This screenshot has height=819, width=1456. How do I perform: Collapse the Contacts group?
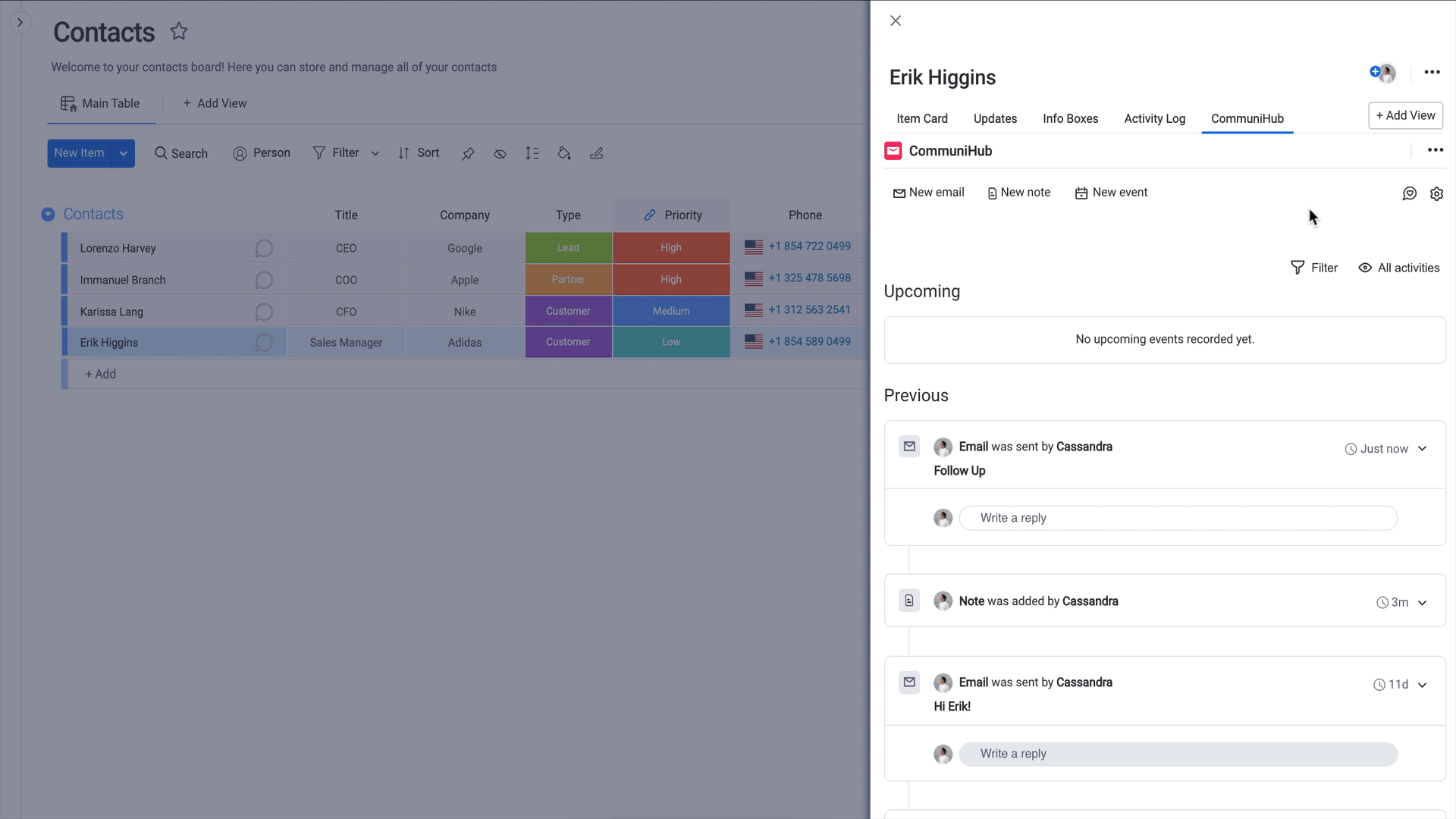(48, 215)
